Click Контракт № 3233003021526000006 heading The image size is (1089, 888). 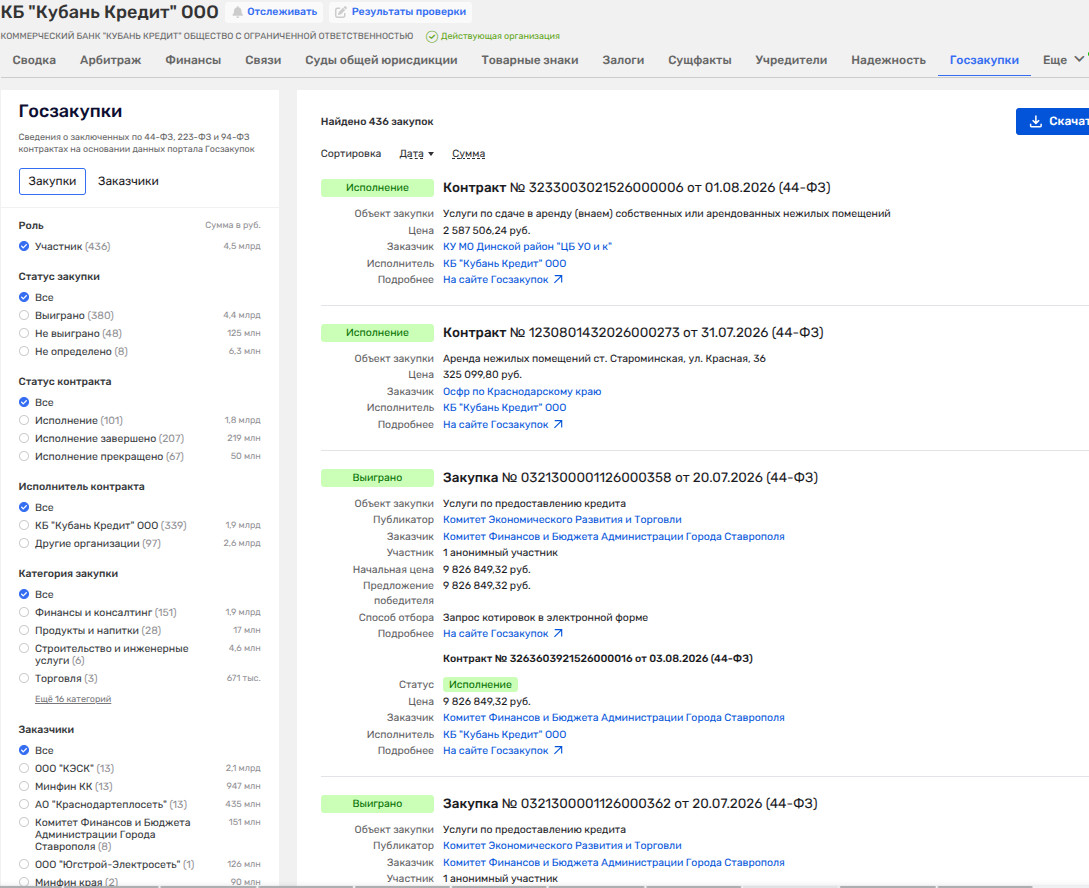click(x=636, y=187)
